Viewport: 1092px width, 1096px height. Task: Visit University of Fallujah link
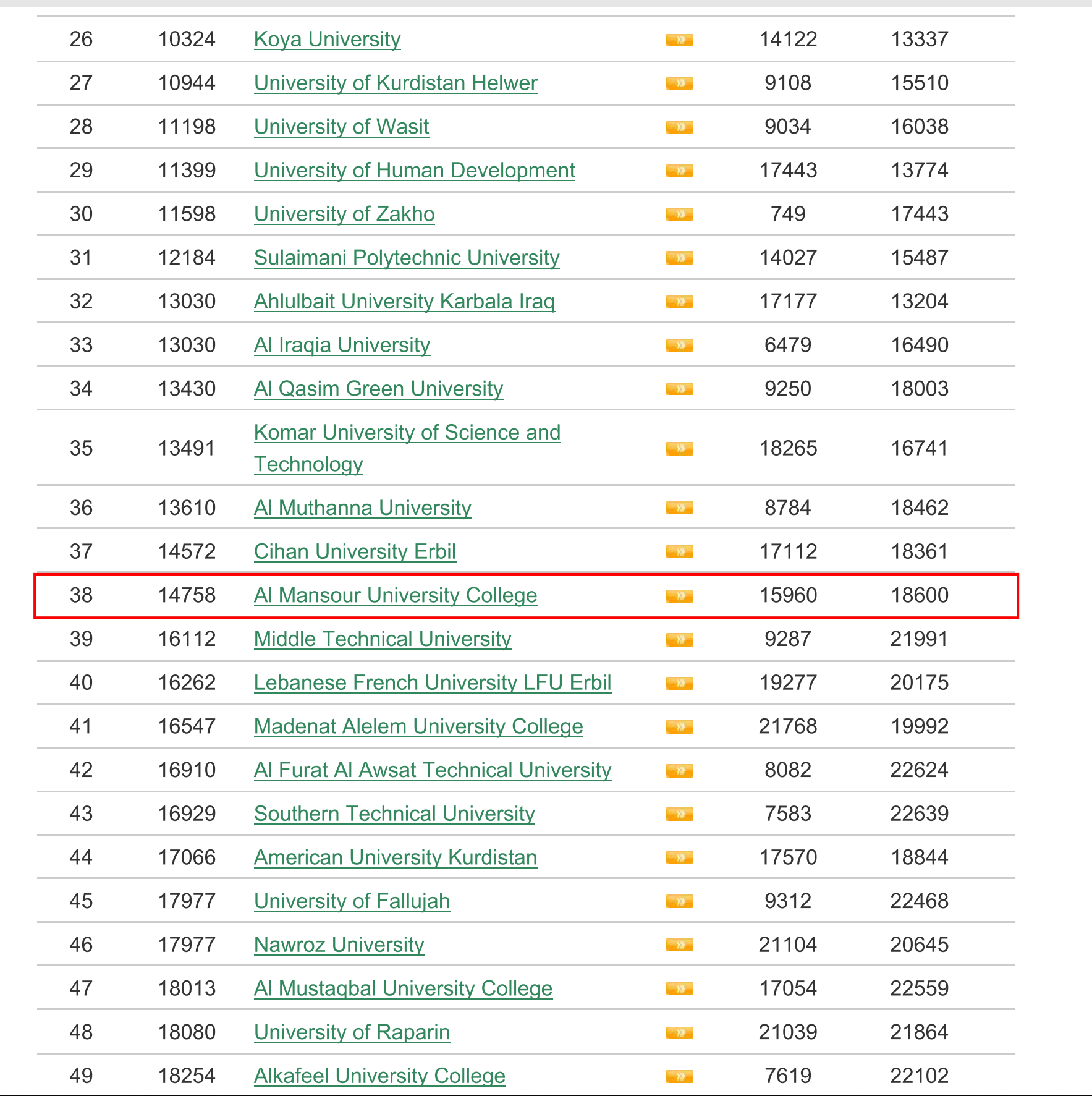pyautogui.click(x=352, y=901)
